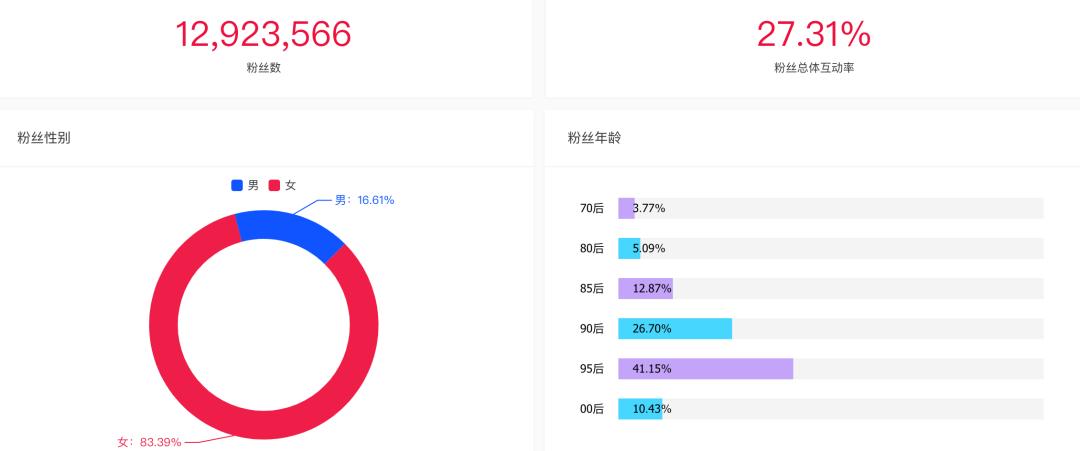Click the 粉丝总体互动率 caption
Screen dimensions: 1080x451
point(814,68)
